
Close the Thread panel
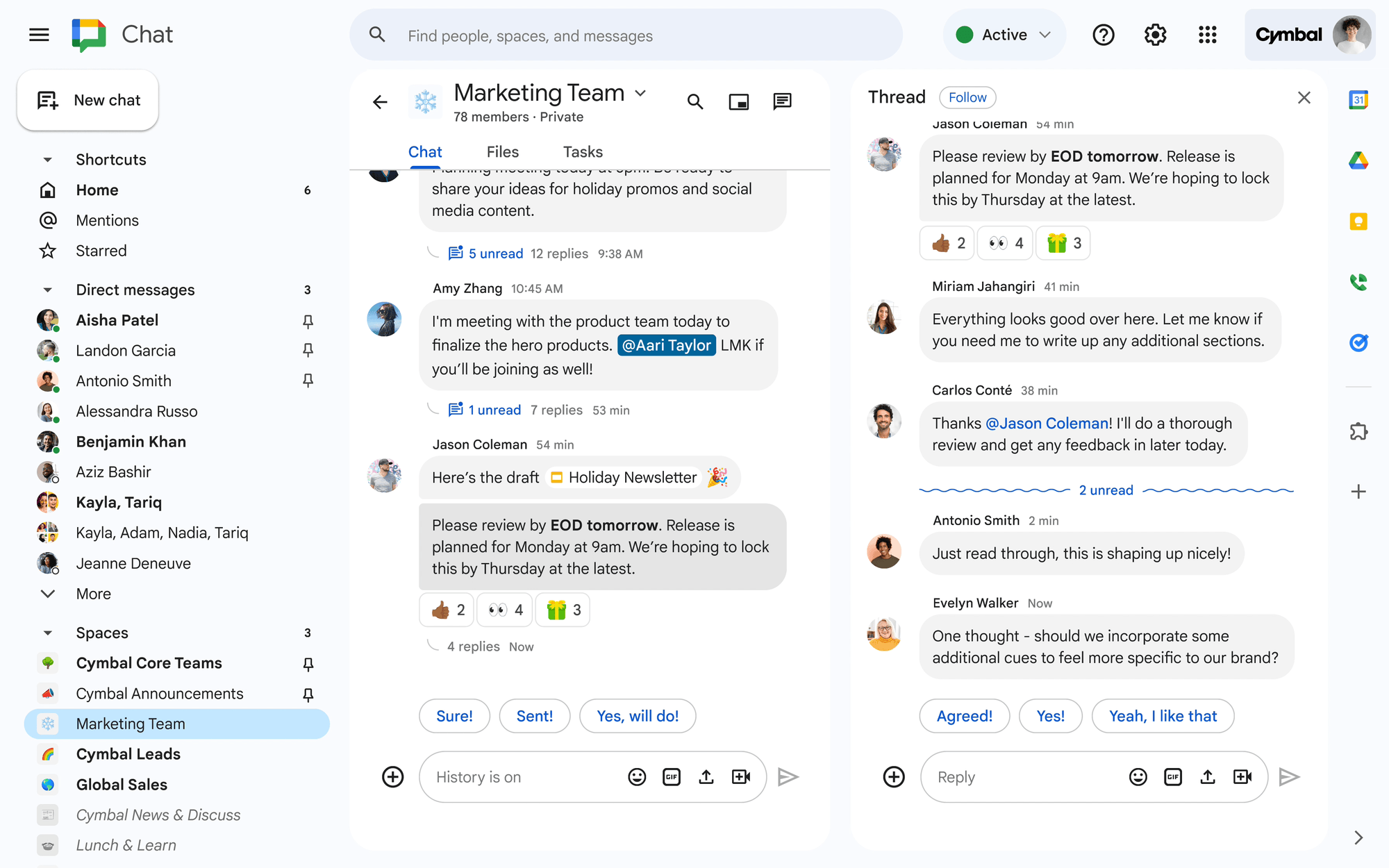pyautogui.click(x=1304, y=98)
